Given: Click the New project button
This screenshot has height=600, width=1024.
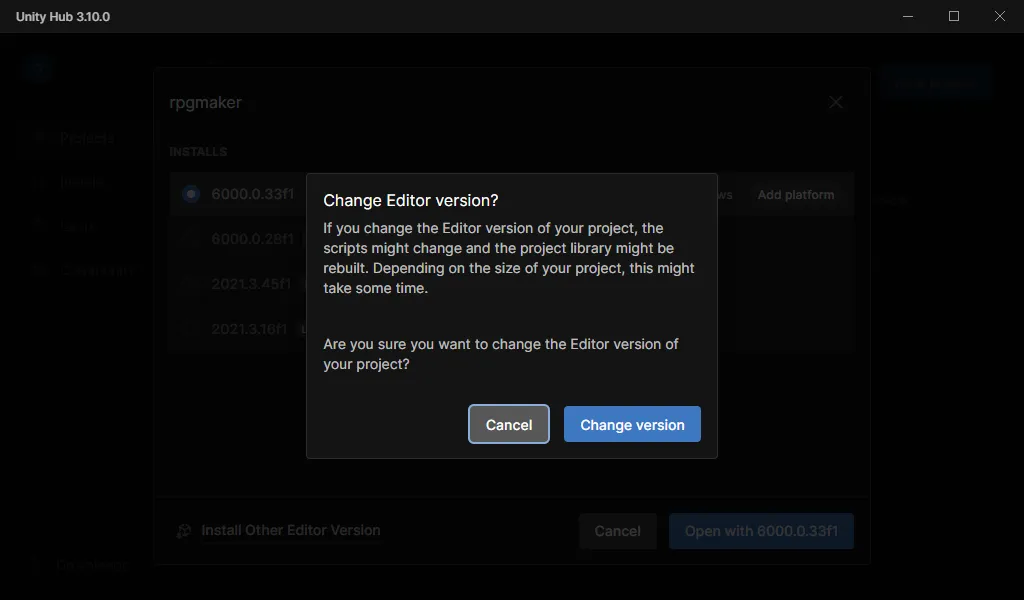Looking at the screenshot, I should 936,84.
